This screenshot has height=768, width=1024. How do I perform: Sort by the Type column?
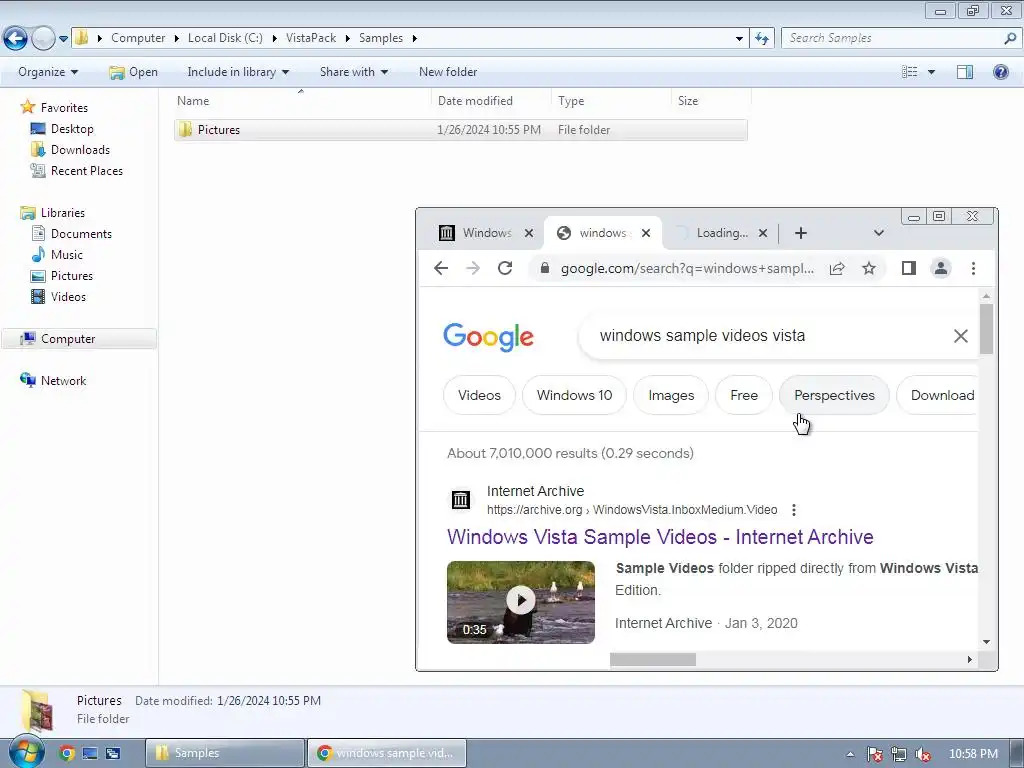(x=611, y=101)
